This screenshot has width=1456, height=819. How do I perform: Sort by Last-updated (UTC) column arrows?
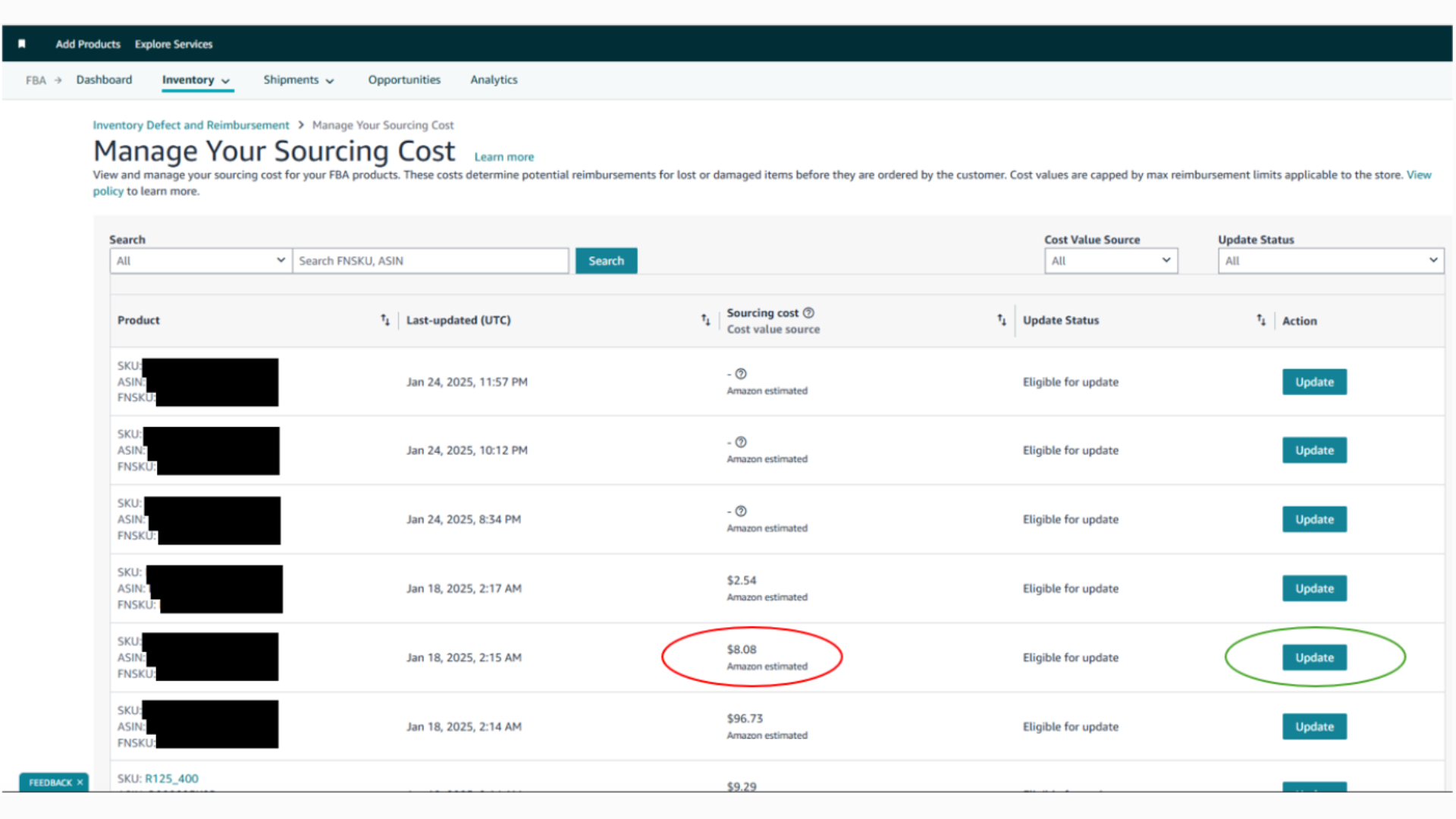[706, 320]
